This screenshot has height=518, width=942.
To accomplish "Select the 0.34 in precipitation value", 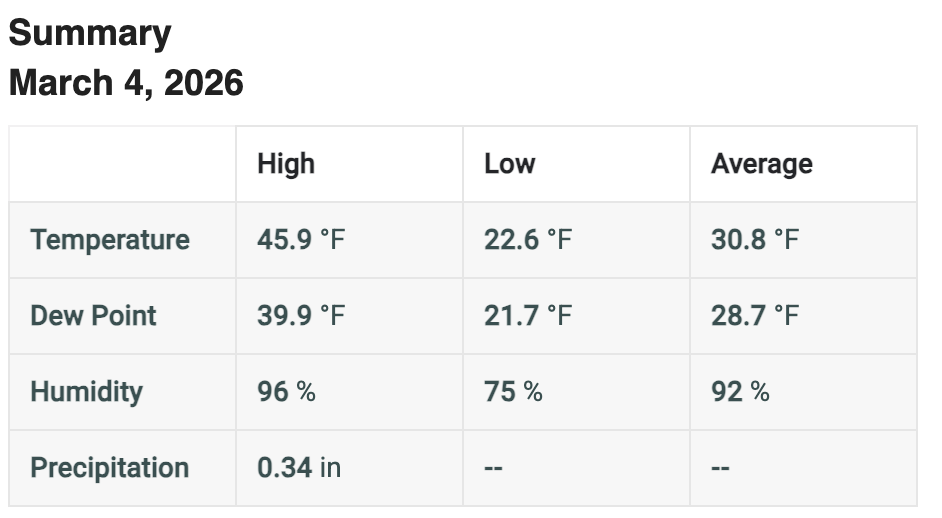I will [x=299, y=468].
